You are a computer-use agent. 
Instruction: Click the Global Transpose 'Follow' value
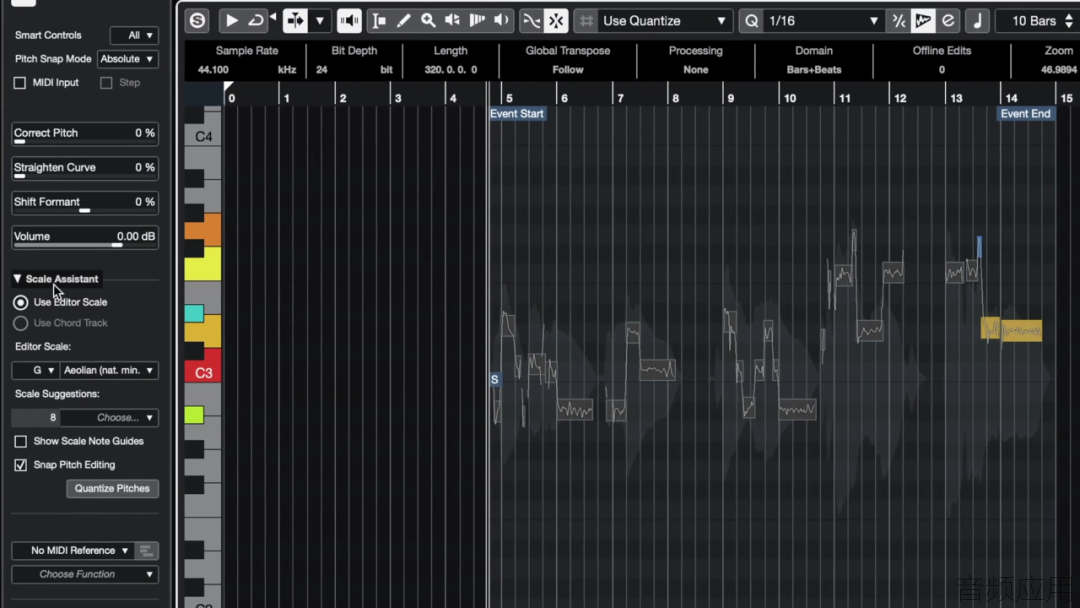(568, 70)
